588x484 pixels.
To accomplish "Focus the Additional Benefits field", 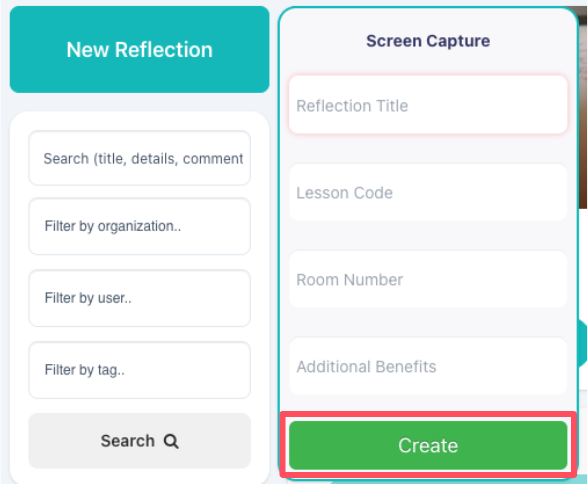I will click(428, 366).
